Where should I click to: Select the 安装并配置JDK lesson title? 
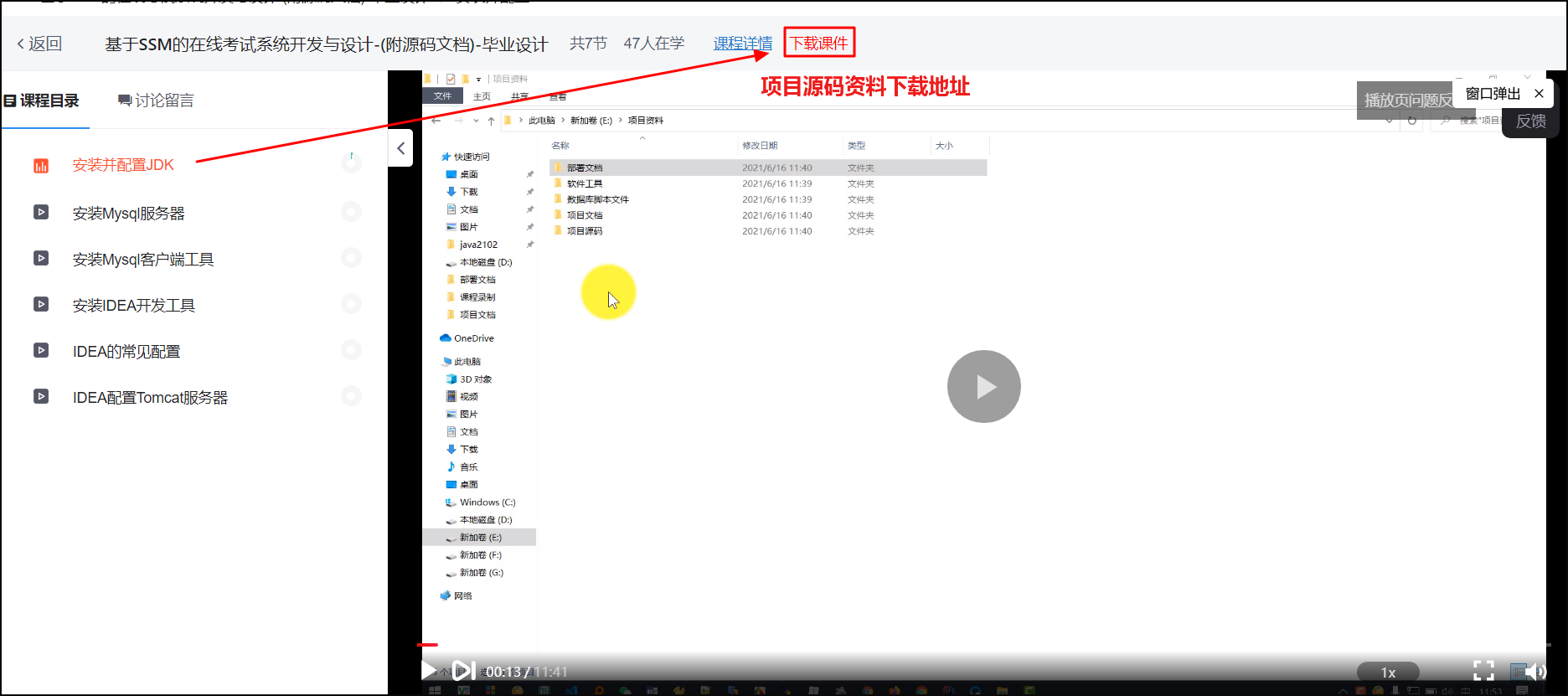pos(123,165)
